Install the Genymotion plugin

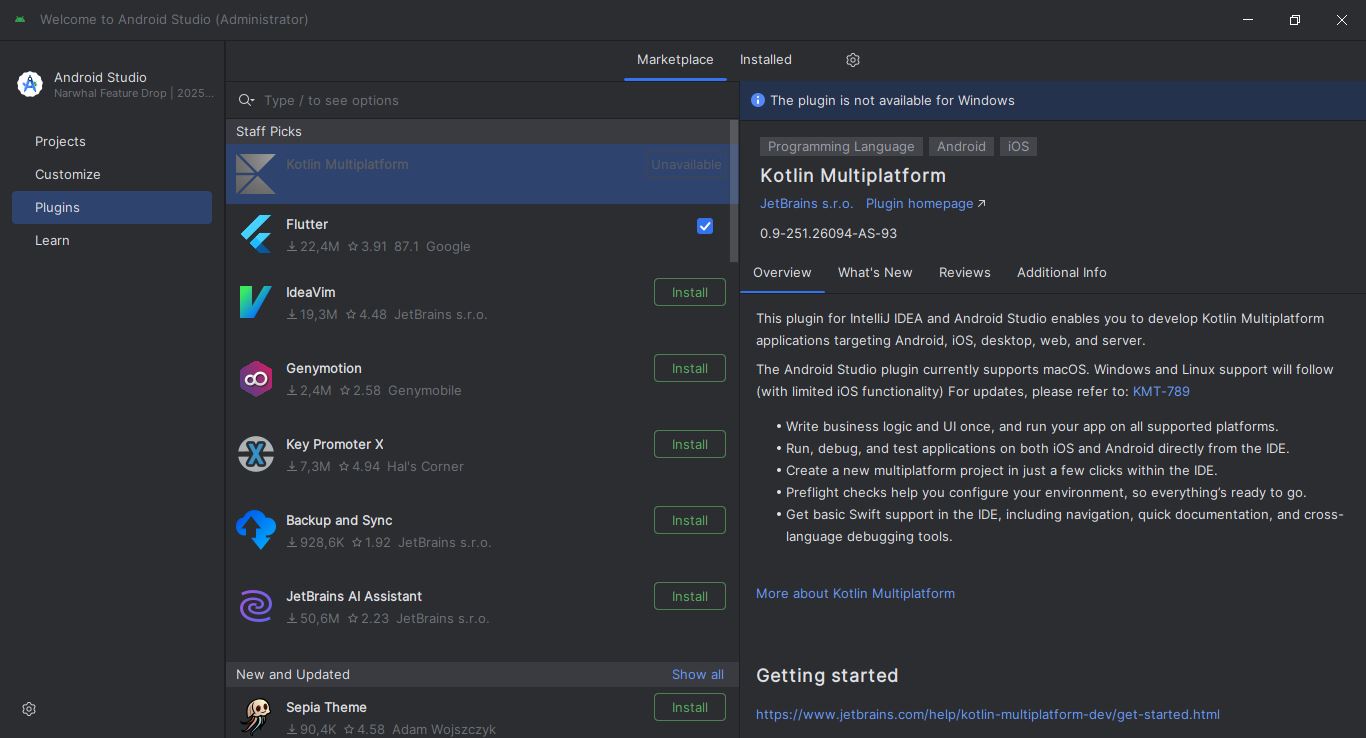(689, 368)
